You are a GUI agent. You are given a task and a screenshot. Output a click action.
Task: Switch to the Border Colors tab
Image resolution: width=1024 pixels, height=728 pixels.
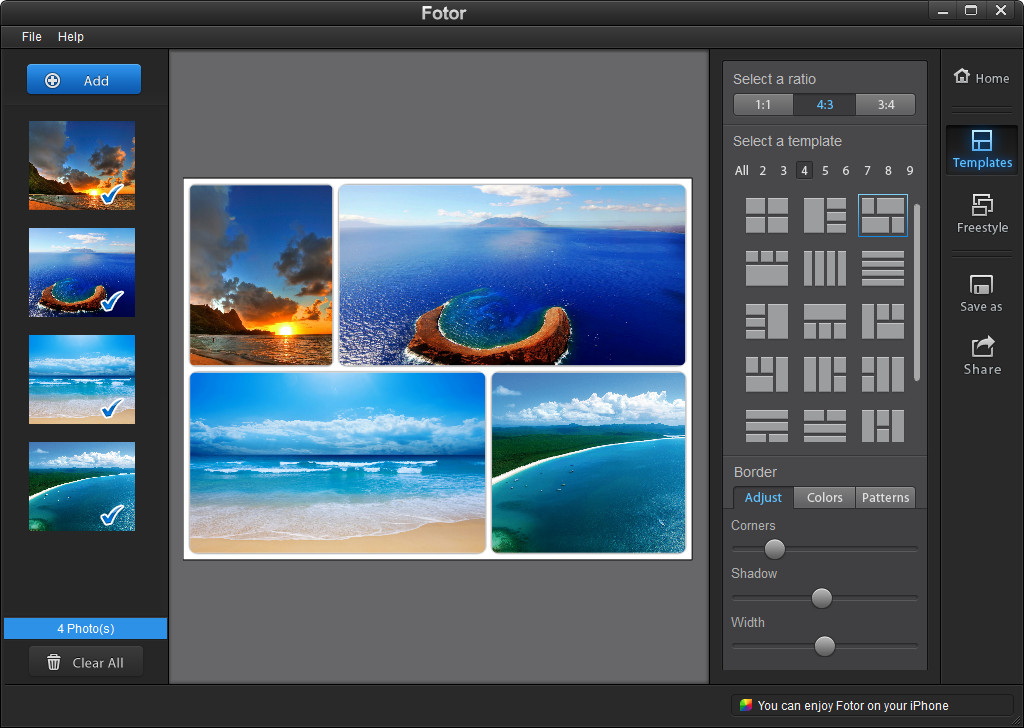point(825,497)
